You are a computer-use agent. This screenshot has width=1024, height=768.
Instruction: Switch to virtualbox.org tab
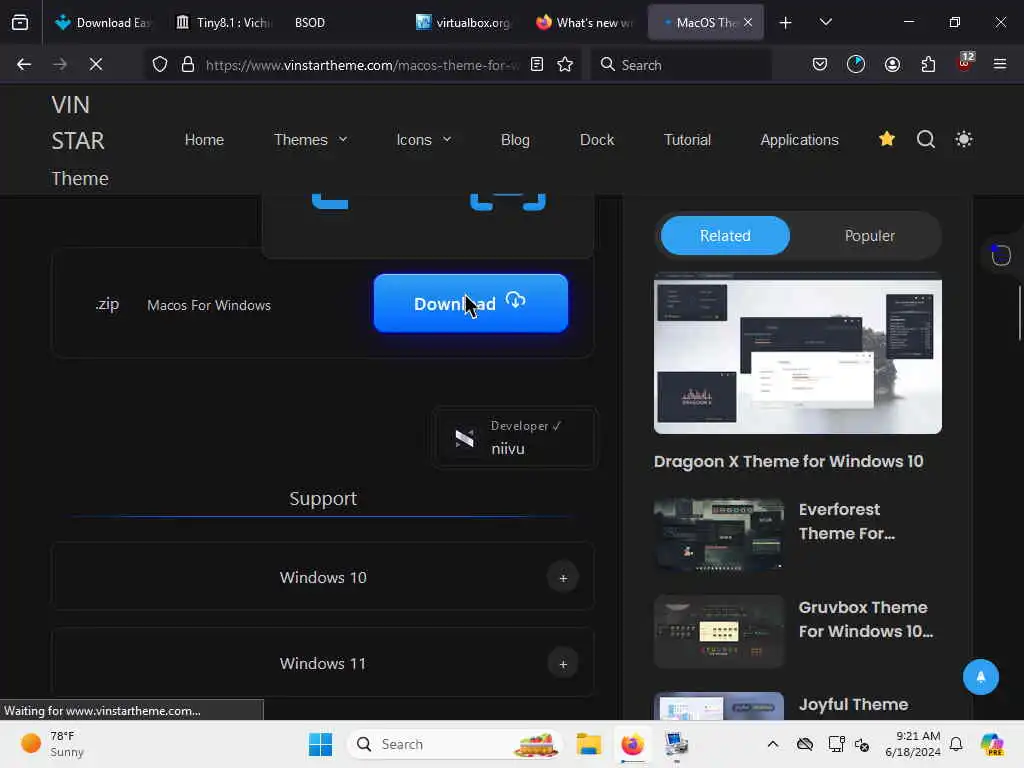click(463, 23)
